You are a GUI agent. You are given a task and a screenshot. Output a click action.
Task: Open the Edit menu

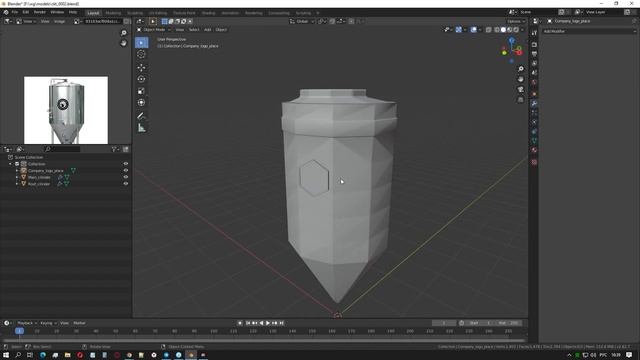tap(26, 12)
